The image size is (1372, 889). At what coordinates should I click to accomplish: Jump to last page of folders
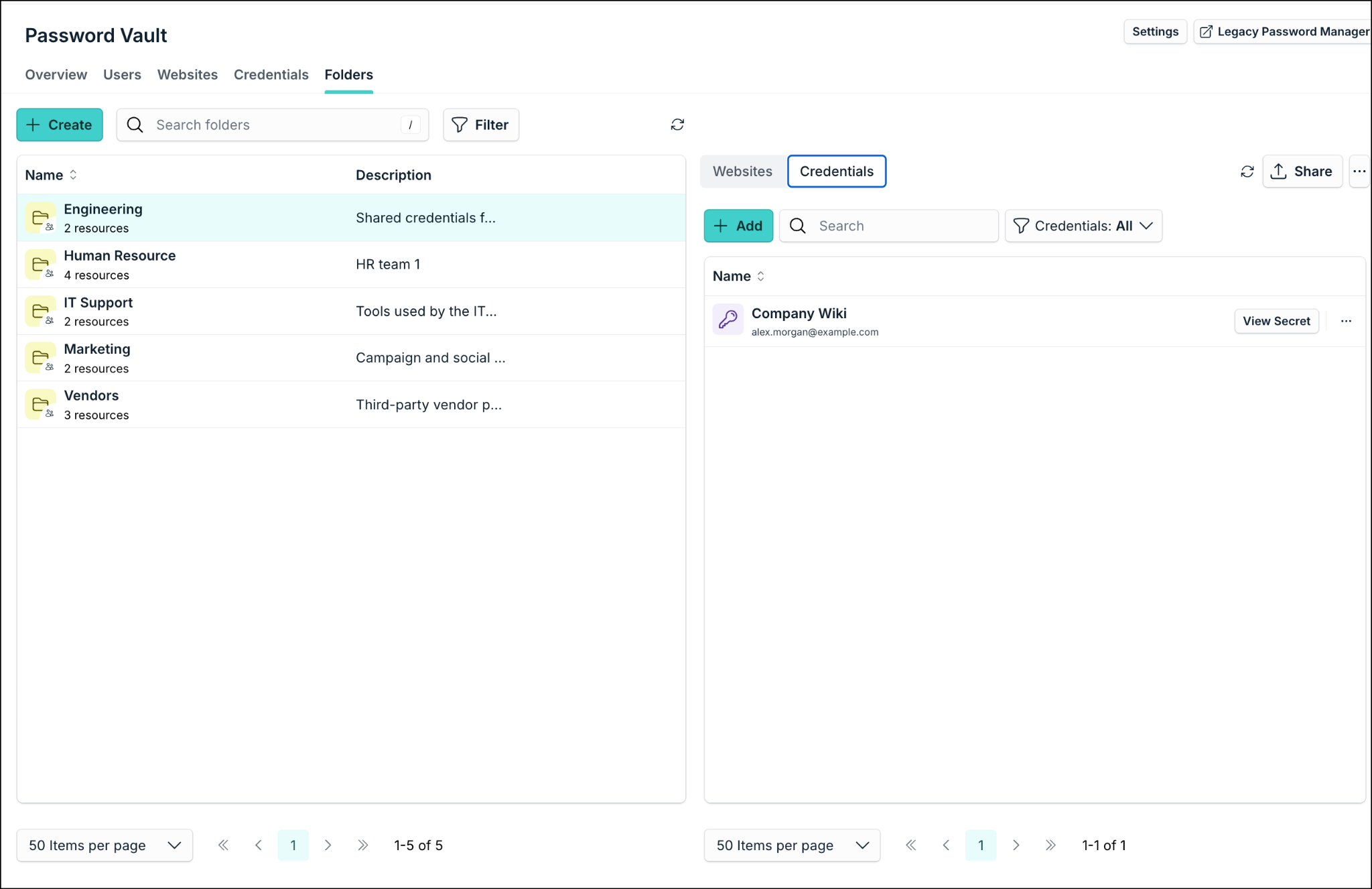click(x=363, y=845)
